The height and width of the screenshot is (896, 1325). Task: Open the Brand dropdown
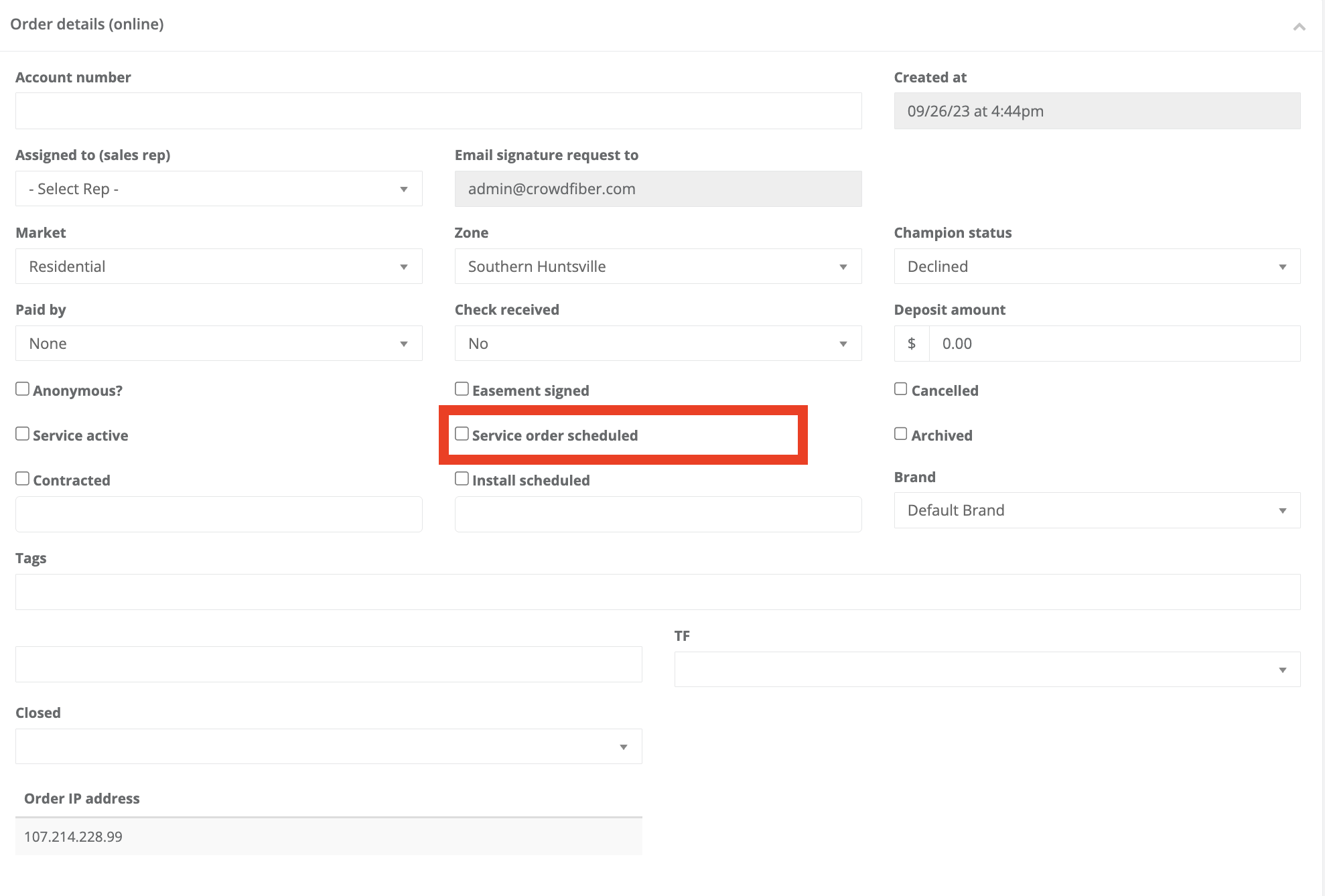(1097, 510)
